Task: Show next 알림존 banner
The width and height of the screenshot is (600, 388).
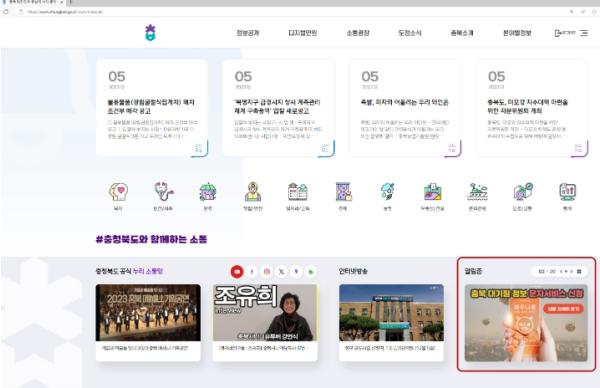Action: (571, 271)
